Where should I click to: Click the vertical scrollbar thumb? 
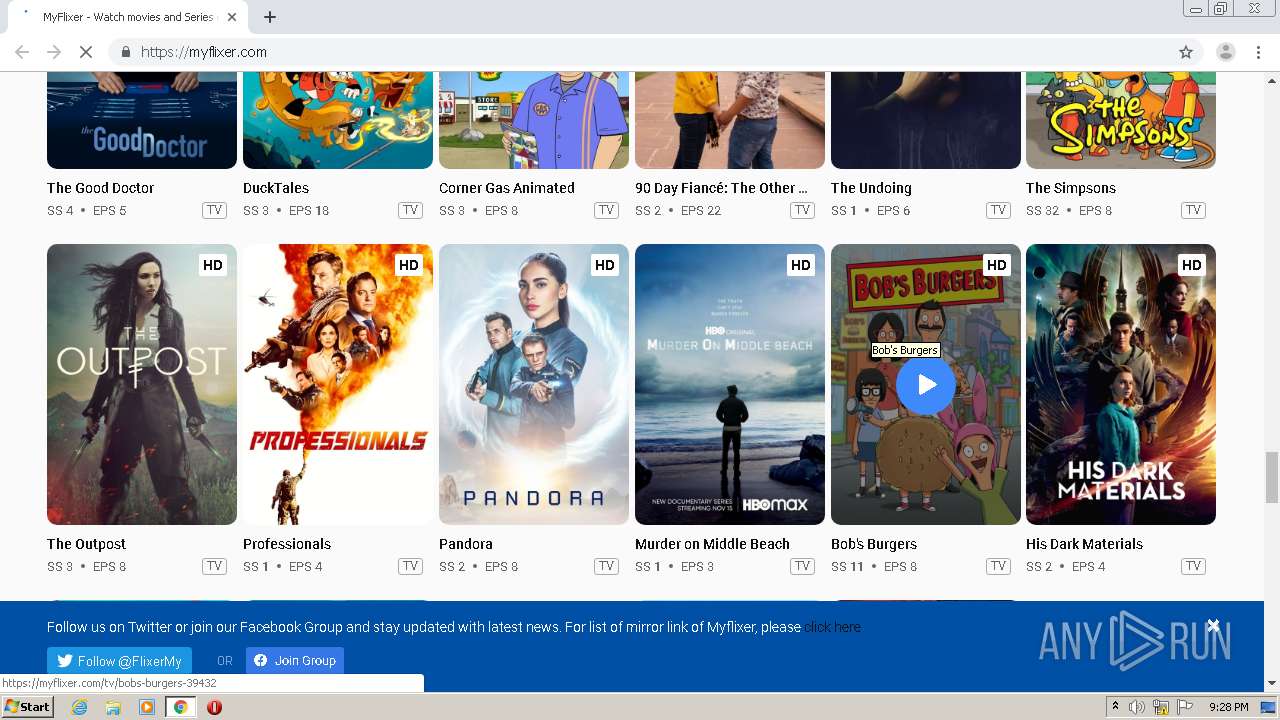pyautogui.click(x=1271, y=477)
